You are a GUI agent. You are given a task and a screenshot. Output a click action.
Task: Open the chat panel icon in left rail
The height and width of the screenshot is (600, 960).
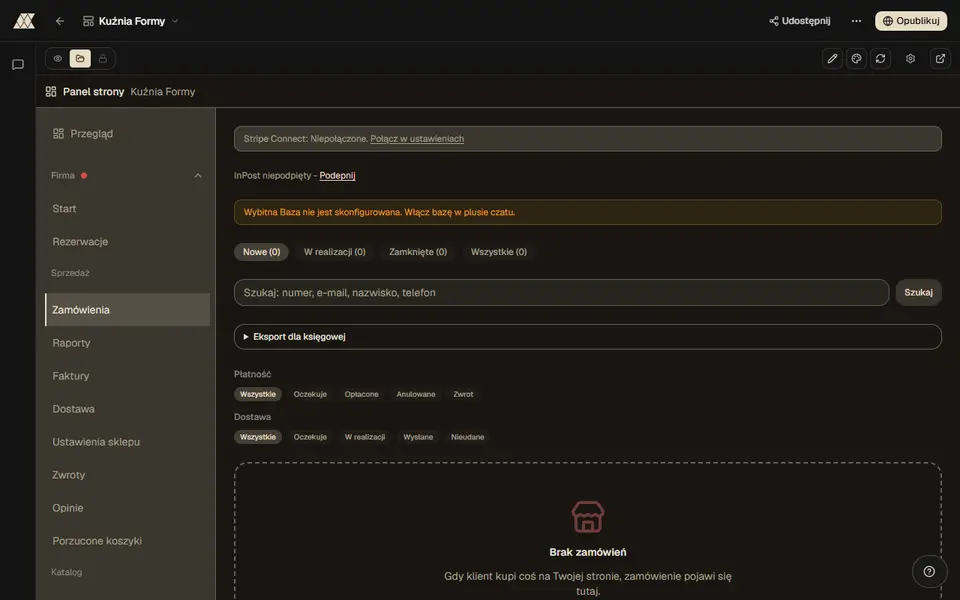pyautogui.click(x=18, y=64)
